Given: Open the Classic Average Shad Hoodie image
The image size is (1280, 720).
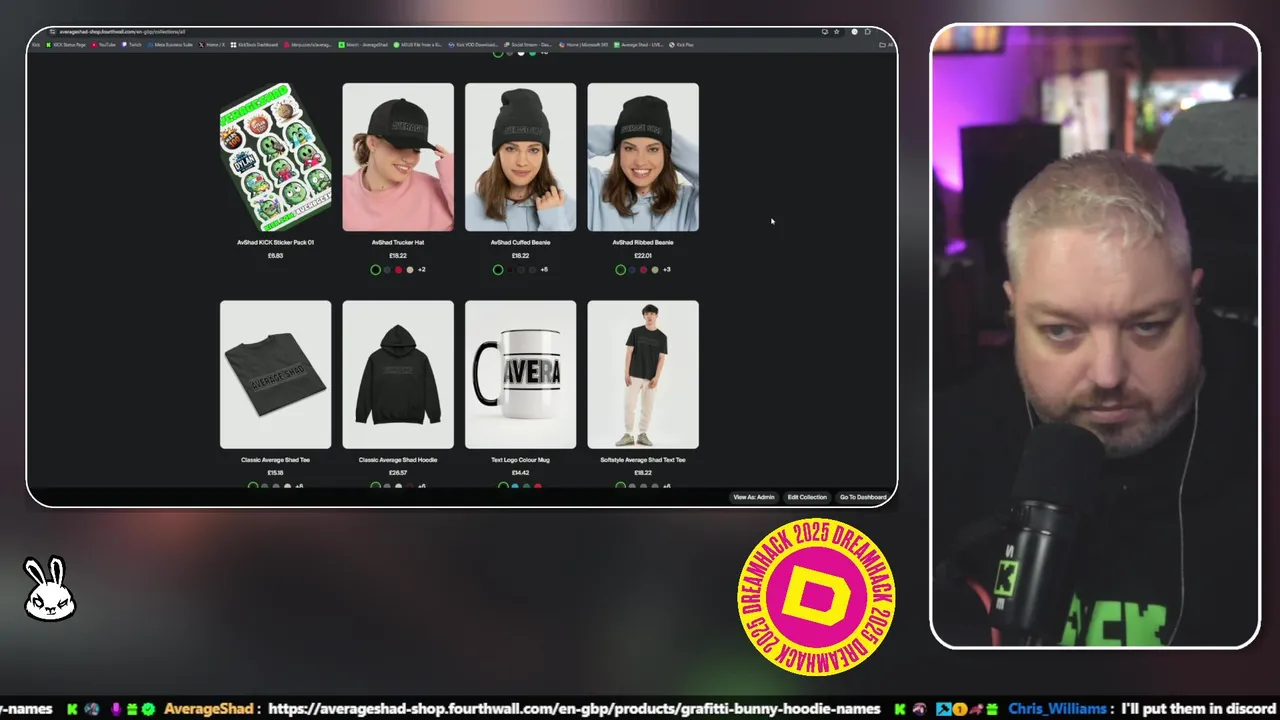Looking at the screenshot, I should pos(398,374).
